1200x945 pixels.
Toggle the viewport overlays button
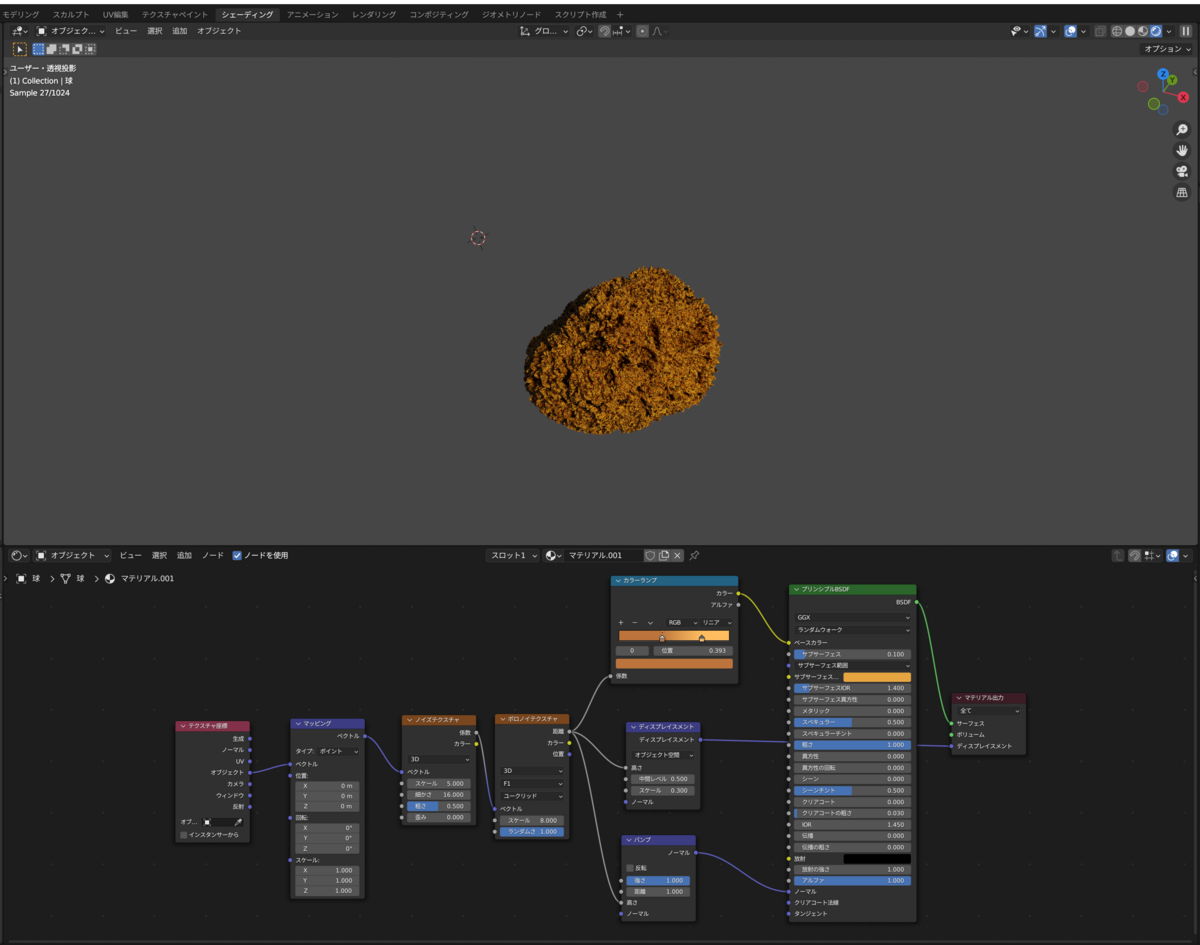click(1071, 31)
